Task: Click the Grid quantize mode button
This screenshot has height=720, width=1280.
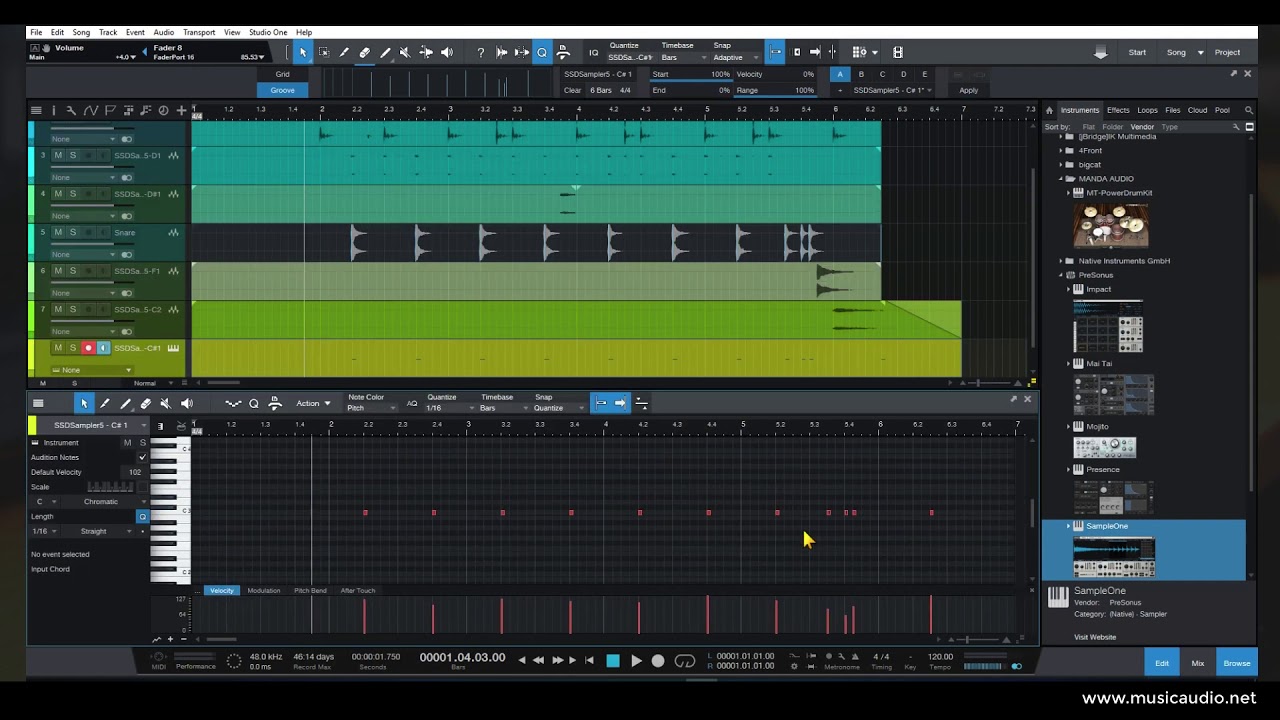Action: 283,74
